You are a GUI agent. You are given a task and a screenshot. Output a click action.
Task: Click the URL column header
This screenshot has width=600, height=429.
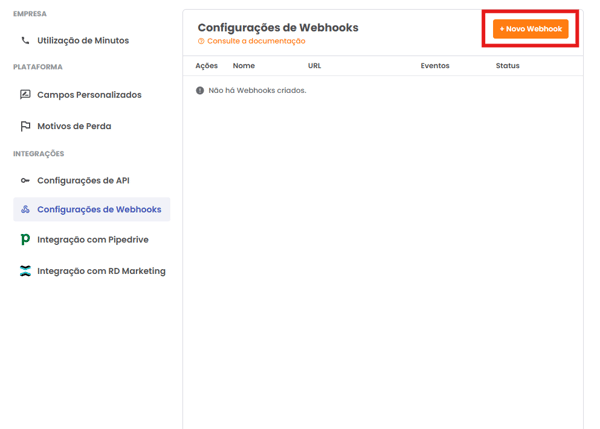[x=315, y=66]
